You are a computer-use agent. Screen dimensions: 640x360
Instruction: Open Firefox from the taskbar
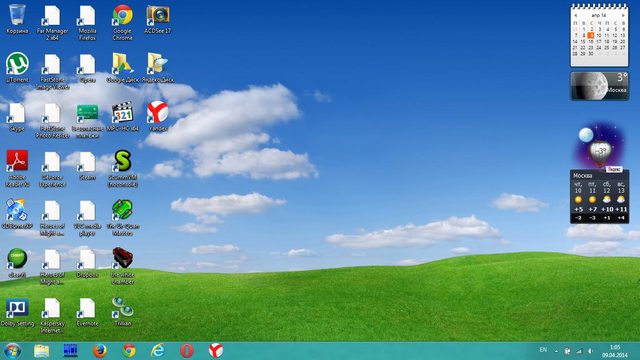click(x=100, y=351)
